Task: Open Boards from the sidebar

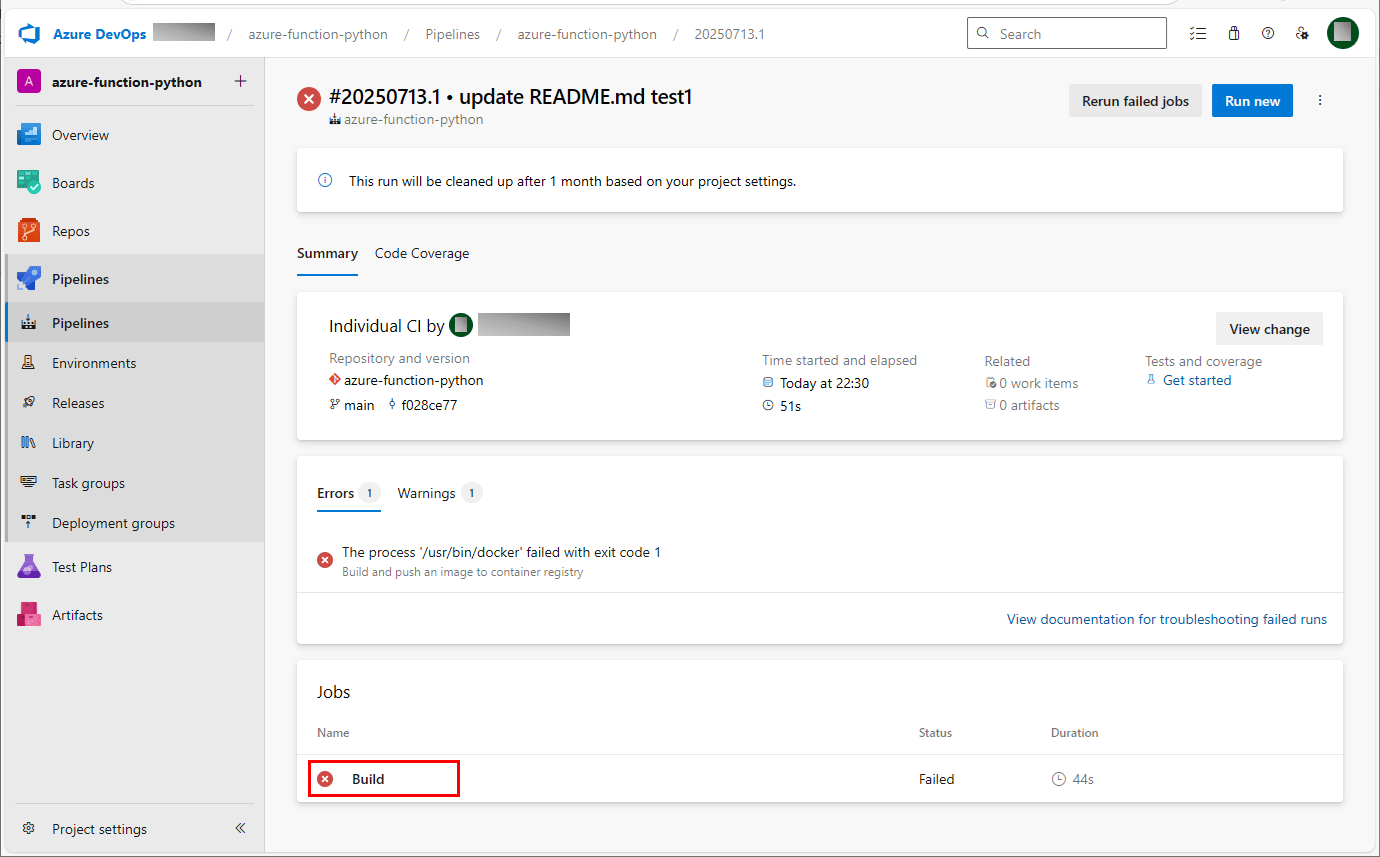Action: 134,183
